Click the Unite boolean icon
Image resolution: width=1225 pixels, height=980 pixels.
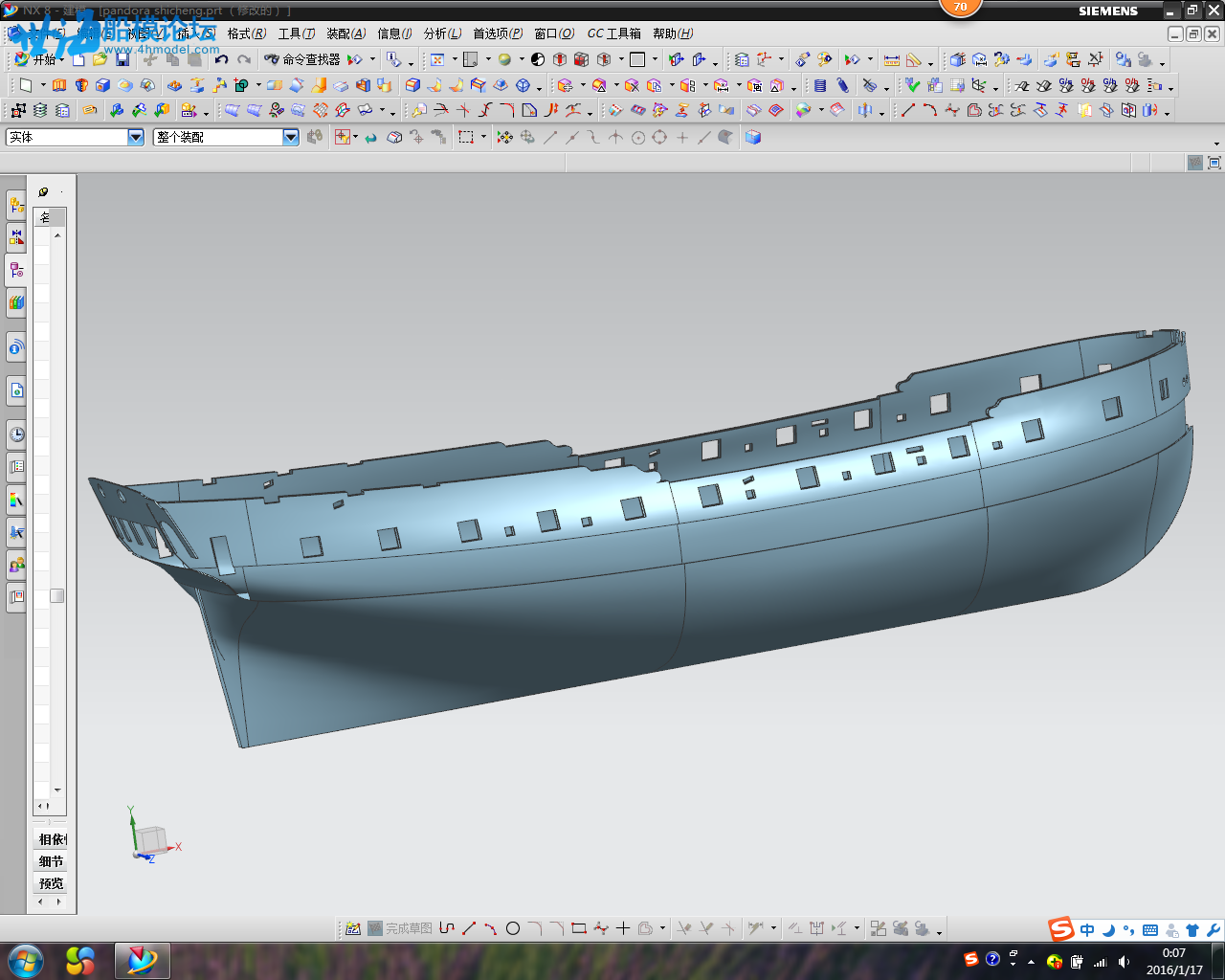click(241, 85)
